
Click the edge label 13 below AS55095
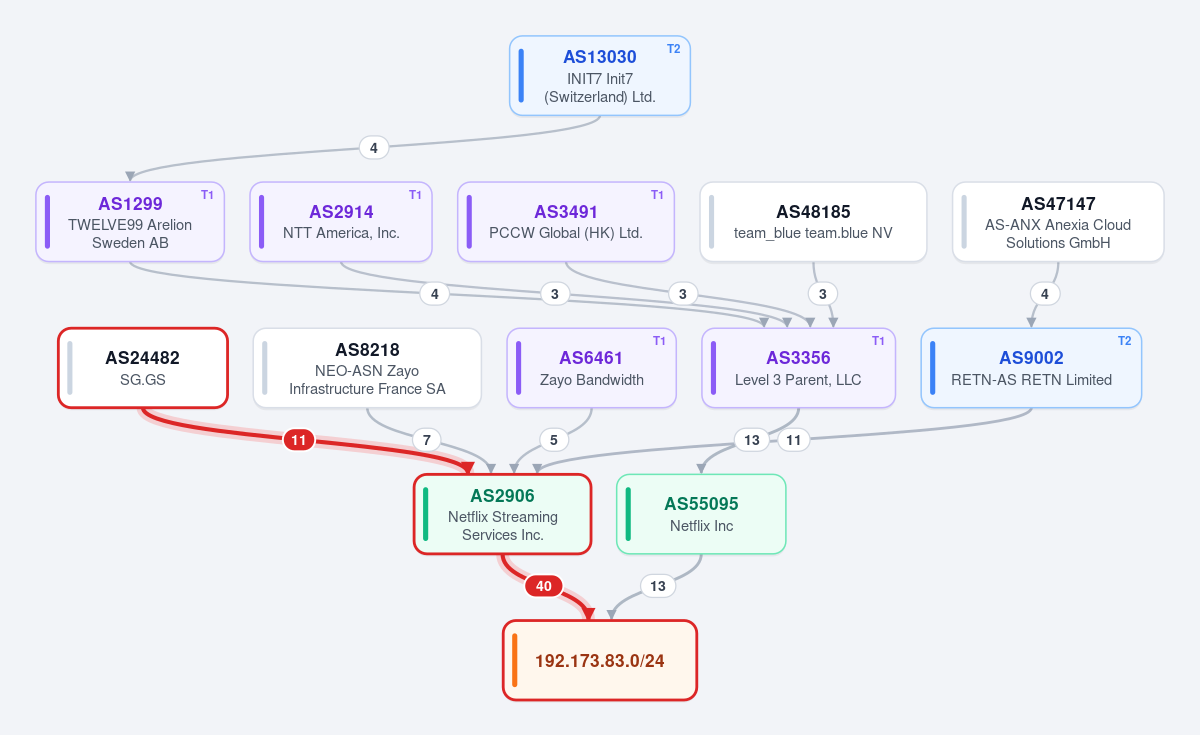[658, 586]
